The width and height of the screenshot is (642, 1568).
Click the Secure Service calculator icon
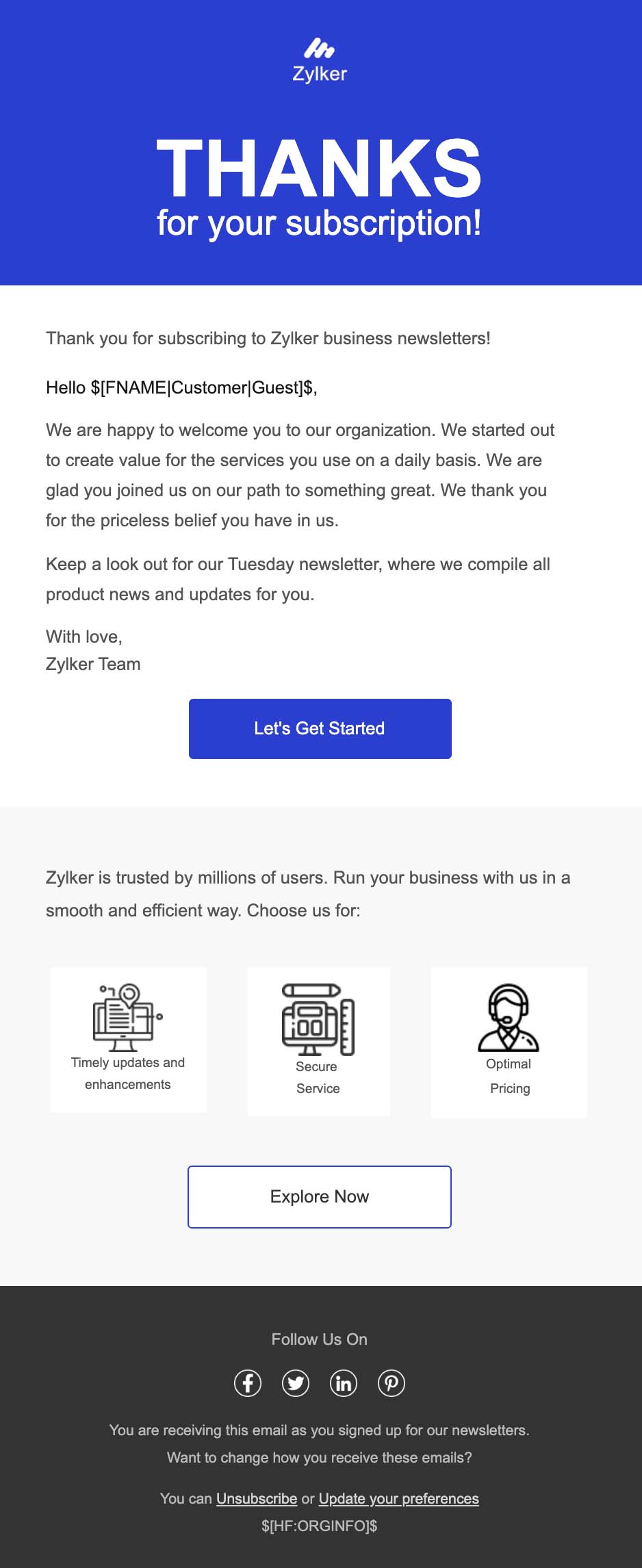[x=318, y=1019]
